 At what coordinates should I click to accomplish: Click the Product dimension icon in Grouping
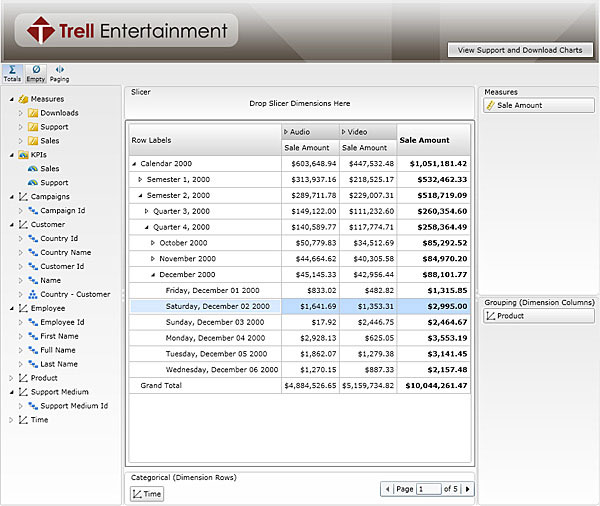tap(490, 316)
